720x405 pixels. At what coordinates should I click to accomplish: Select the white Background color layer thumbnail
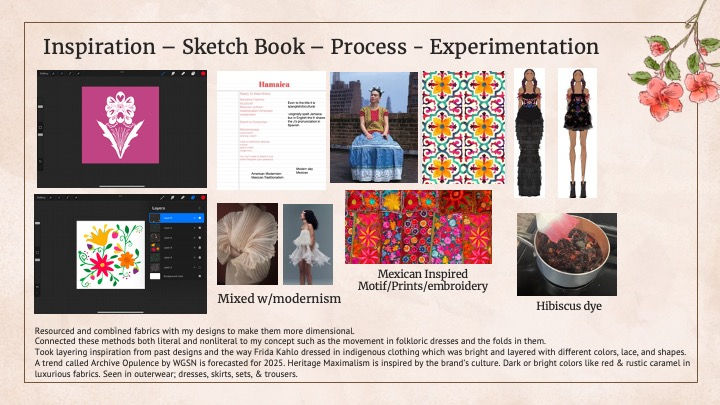click(155, 276)
